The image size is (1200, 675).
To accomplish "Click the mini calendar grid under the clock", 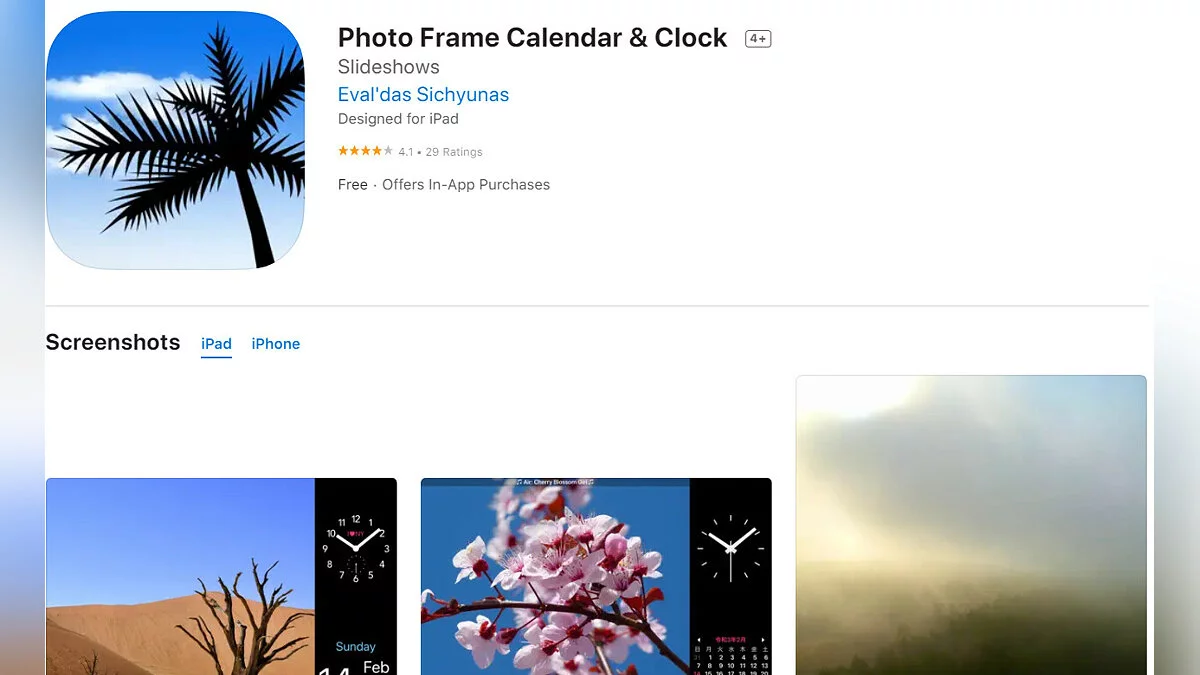I will [730, 654].
